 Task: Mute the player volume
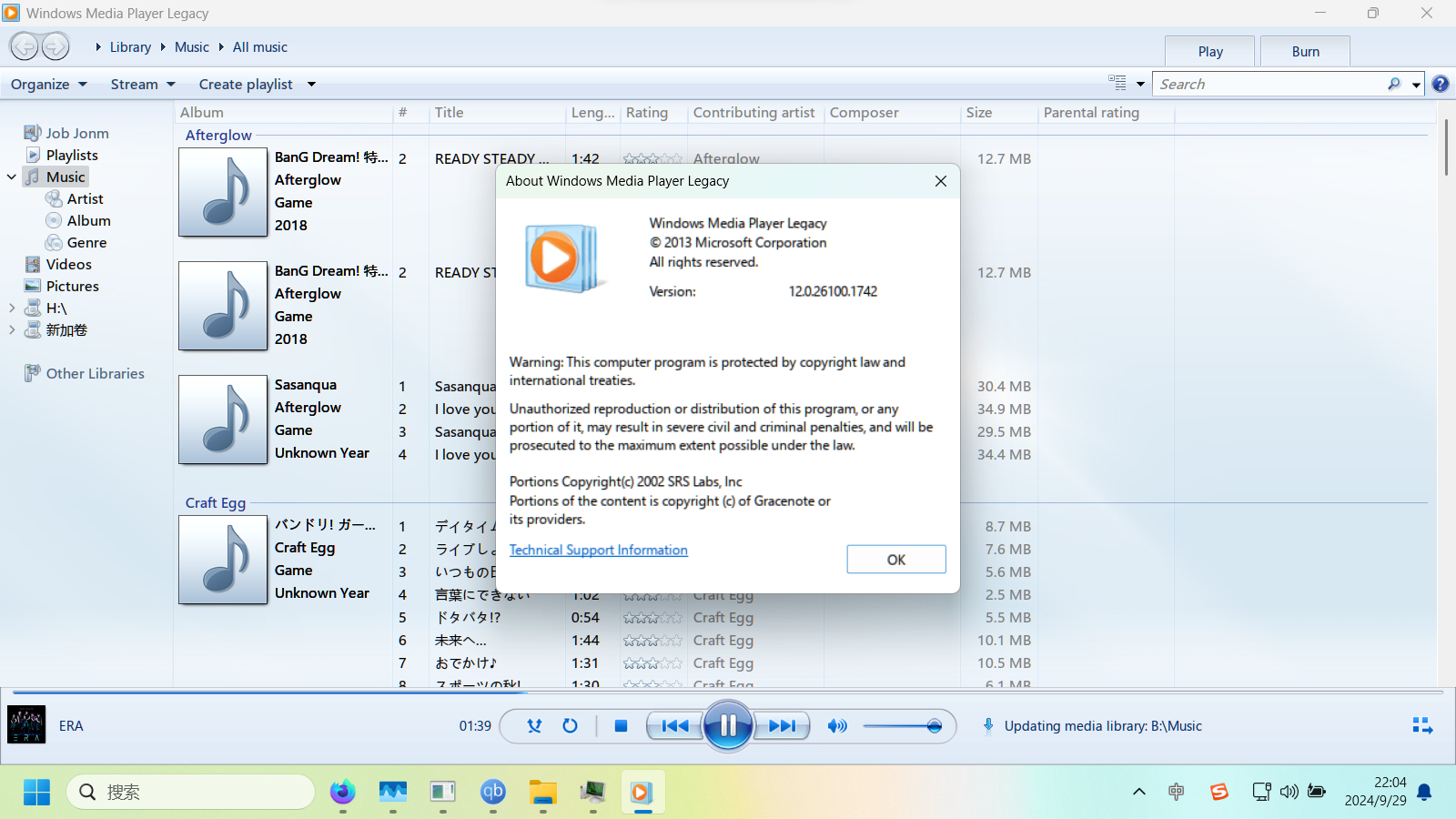click(837, 725)
